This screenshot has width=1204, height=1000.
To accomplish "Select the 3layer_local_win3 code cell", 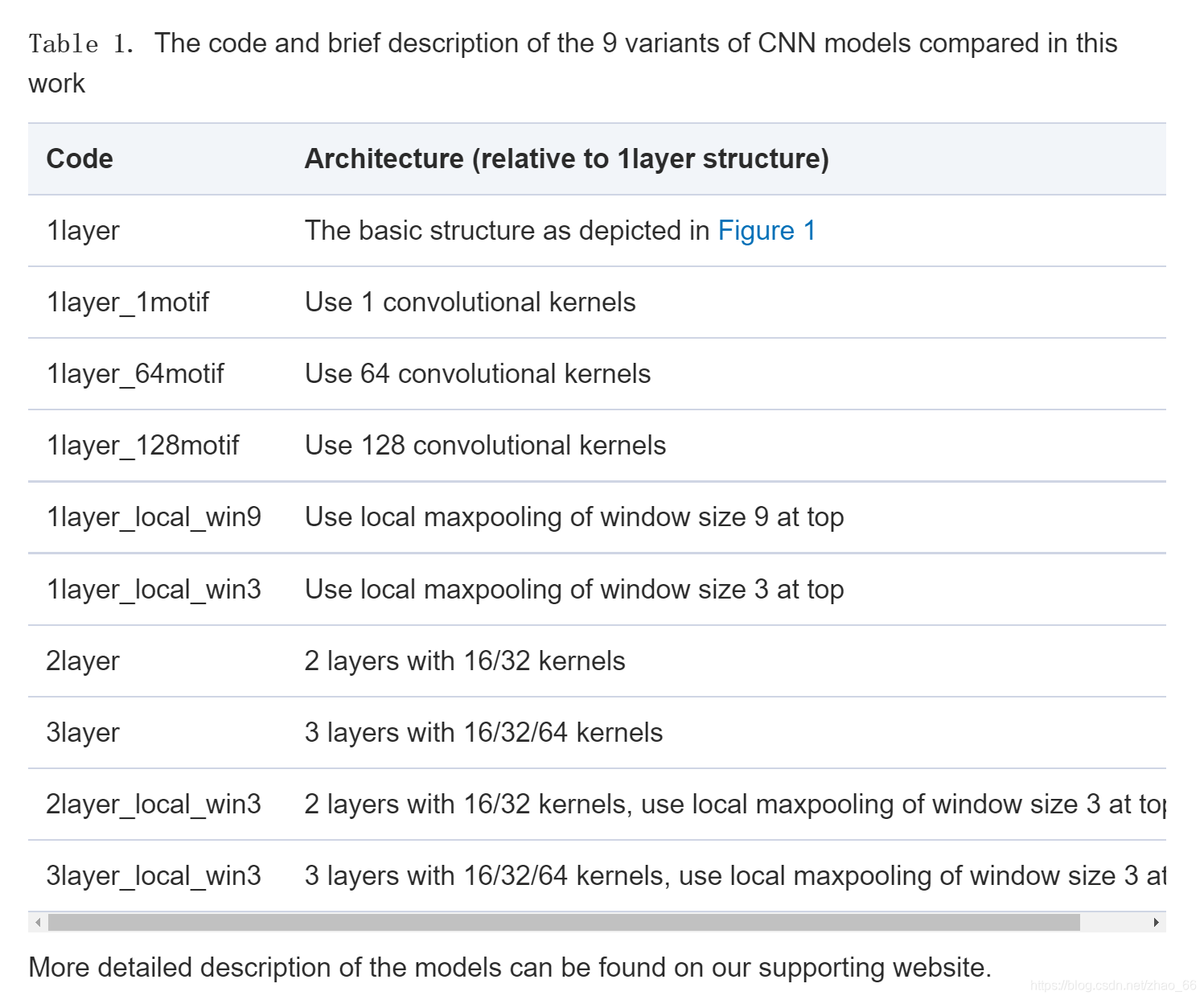I will coord(154,876).
